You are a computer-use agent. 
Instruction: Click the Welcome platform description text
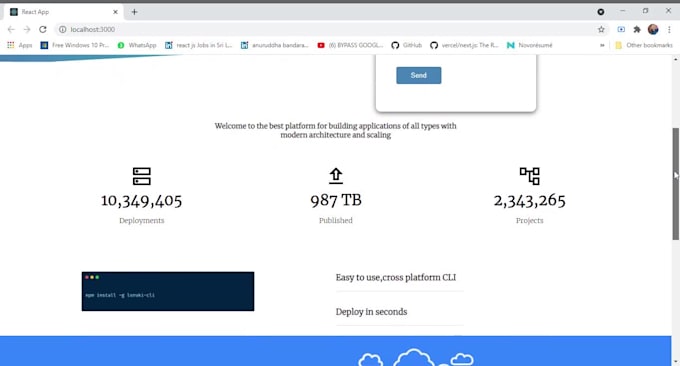[x=336, y=131]
